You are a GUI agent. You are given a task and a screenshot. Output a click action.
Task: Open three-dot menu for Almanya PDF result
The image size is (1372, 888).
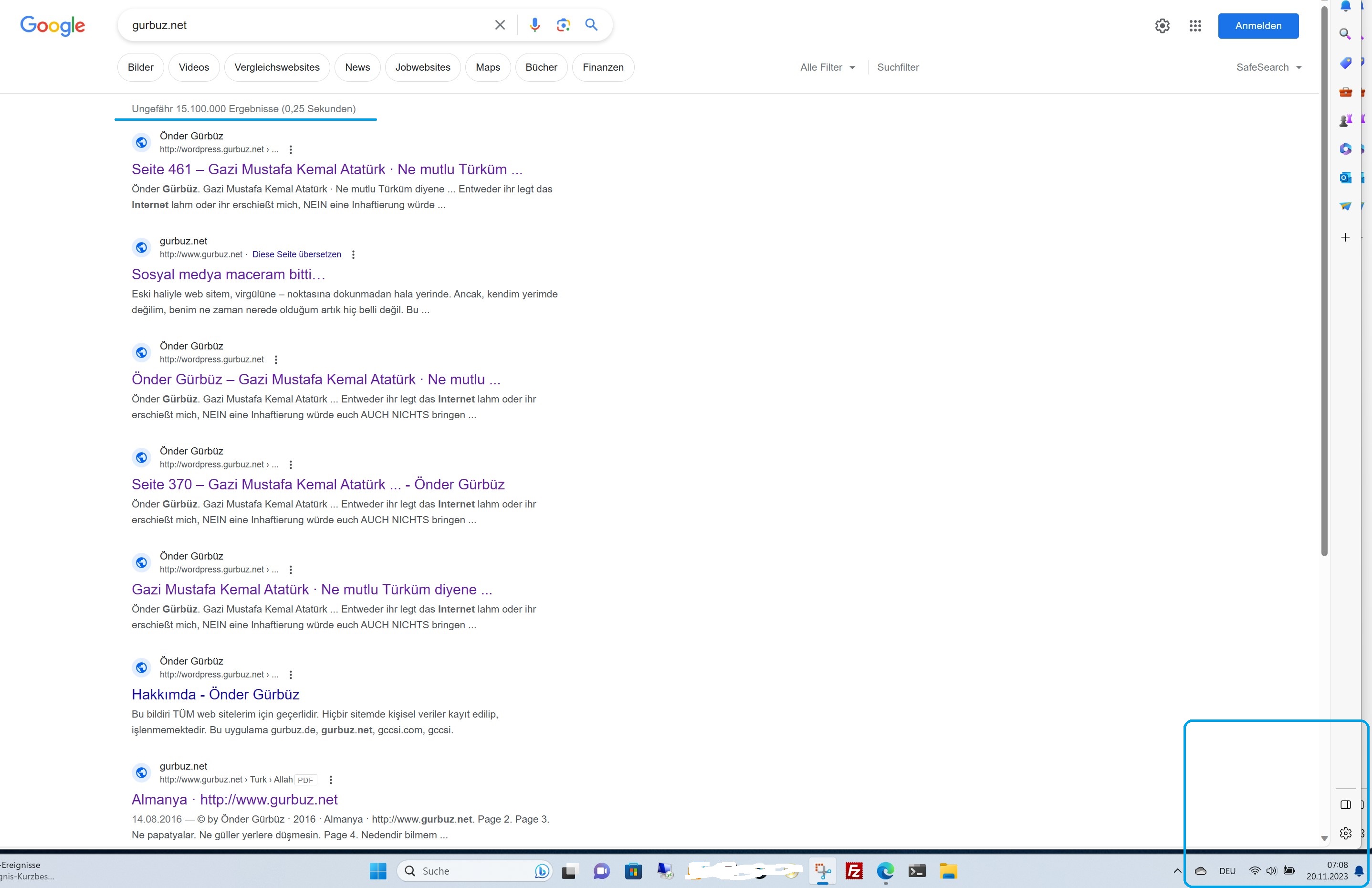click(x=330, y=780)
